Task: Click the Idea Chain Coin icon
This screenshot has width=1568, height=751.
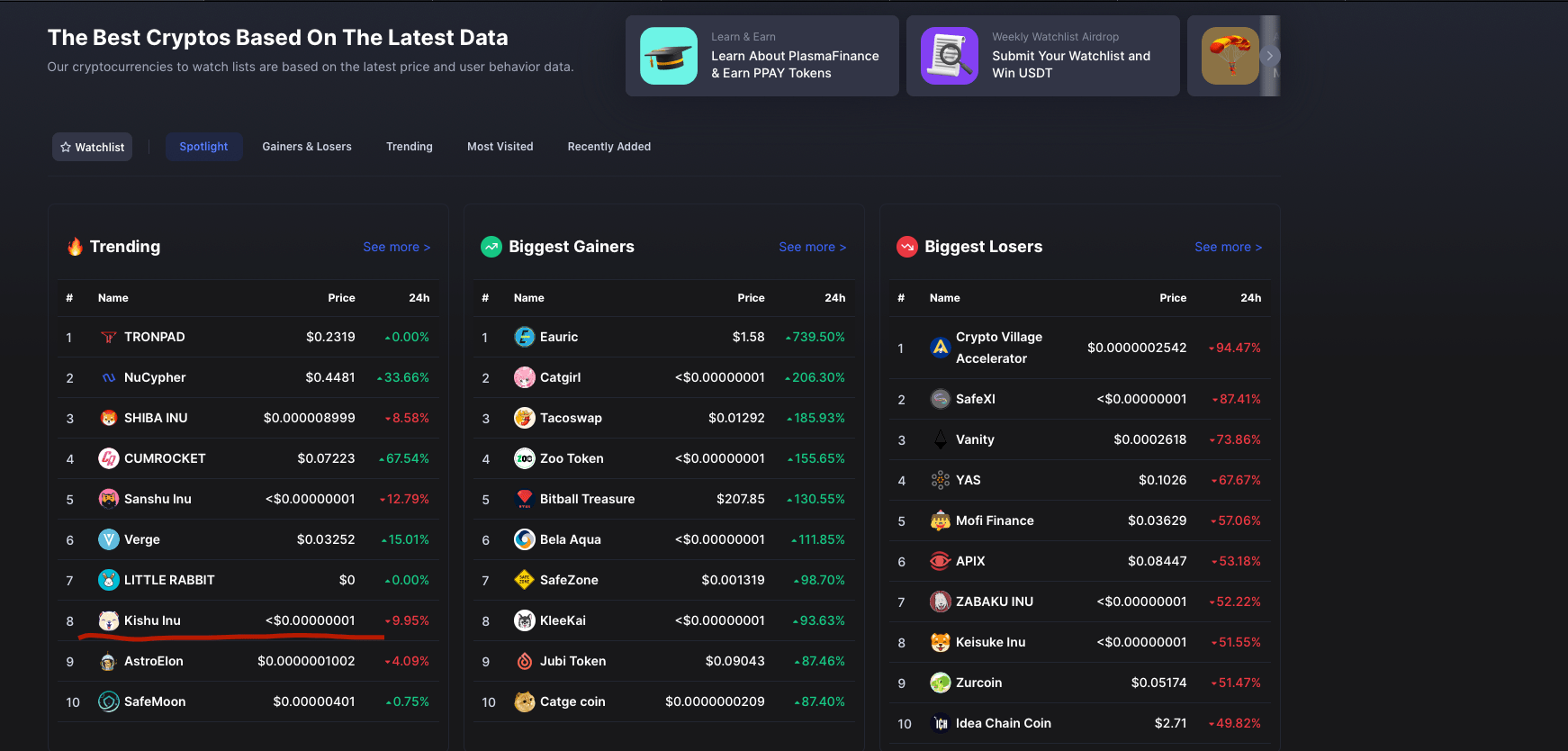Action: (941, 723)
